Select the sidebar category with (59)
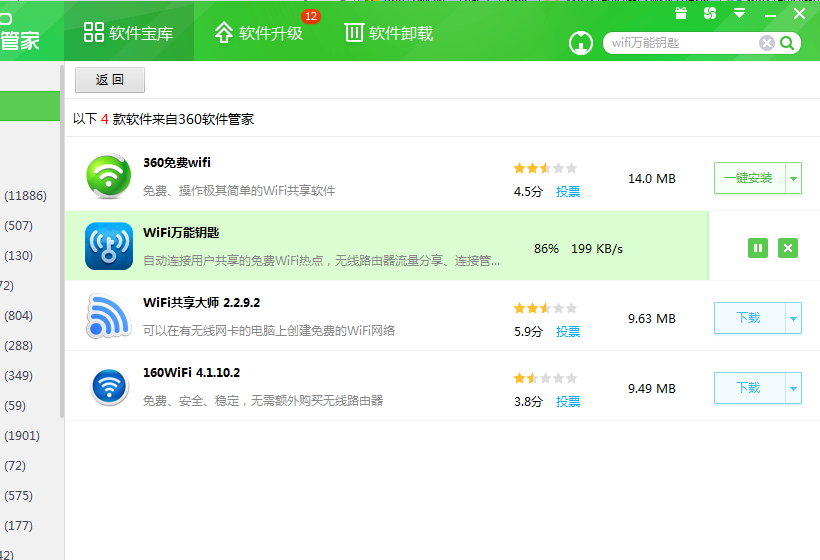The width and height of the screenshot is (820, 560). pyautogui.click(x=15, y=406)
